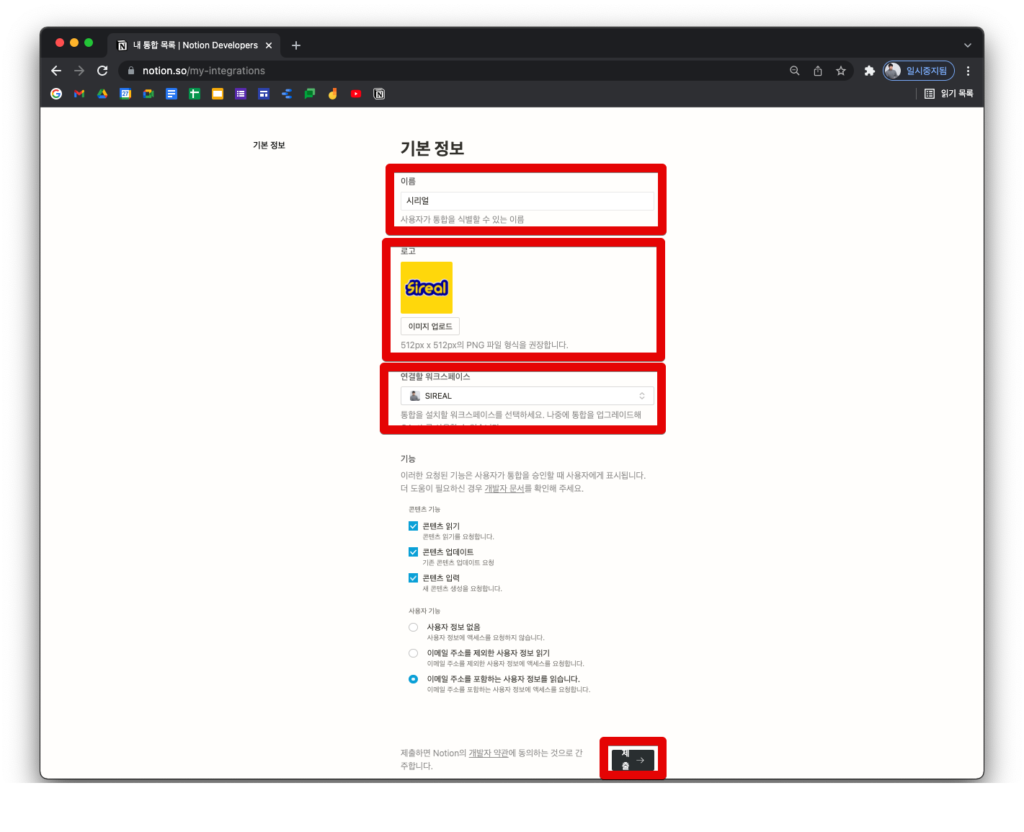Click the browser forward arrow
The image size is (1024, 832).
(79, 71)
